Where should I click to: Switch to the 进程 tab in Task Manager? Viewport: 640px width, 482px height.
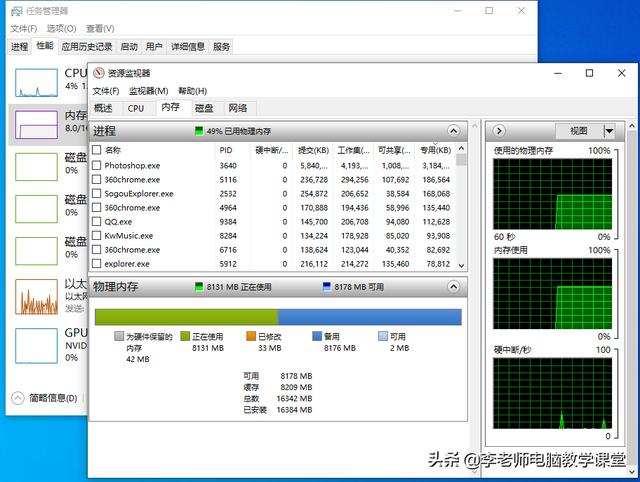click(19, 47)
